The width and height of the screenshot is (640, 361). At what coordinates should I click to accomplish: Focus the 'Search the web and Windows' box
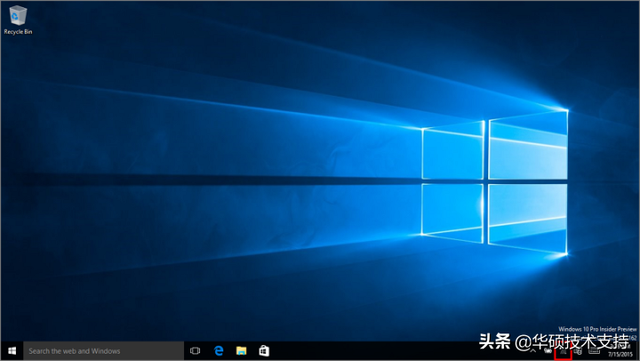103,351
